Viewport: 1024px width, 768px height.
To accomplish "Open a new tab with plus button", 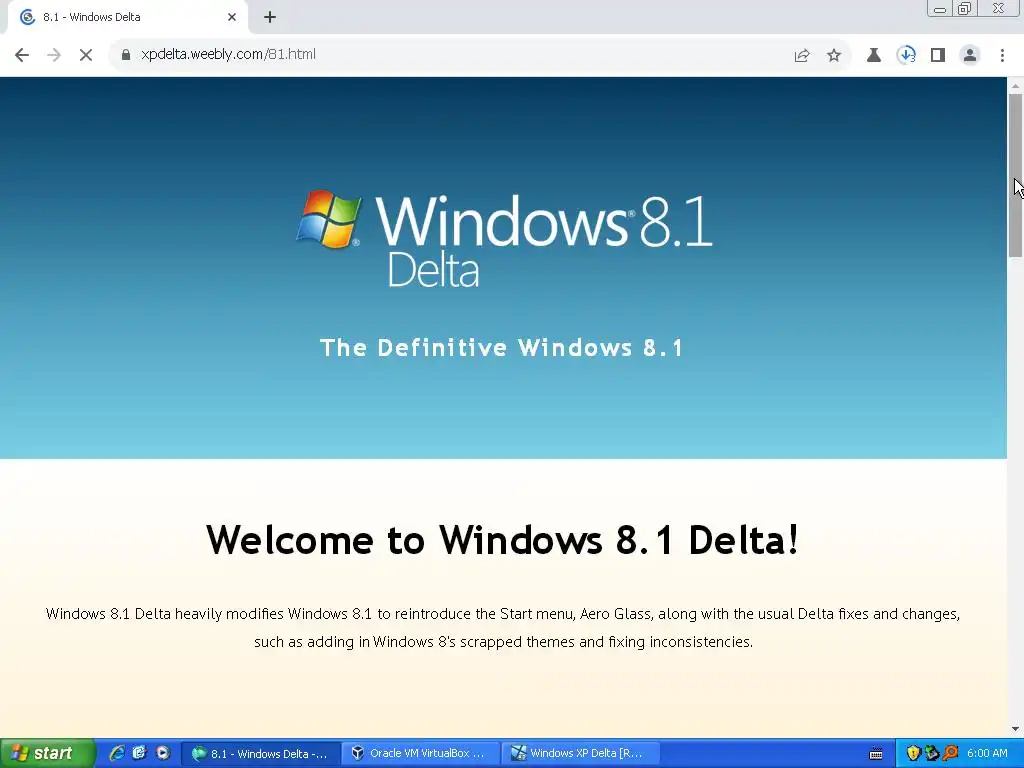I will (x=270, y=17).
